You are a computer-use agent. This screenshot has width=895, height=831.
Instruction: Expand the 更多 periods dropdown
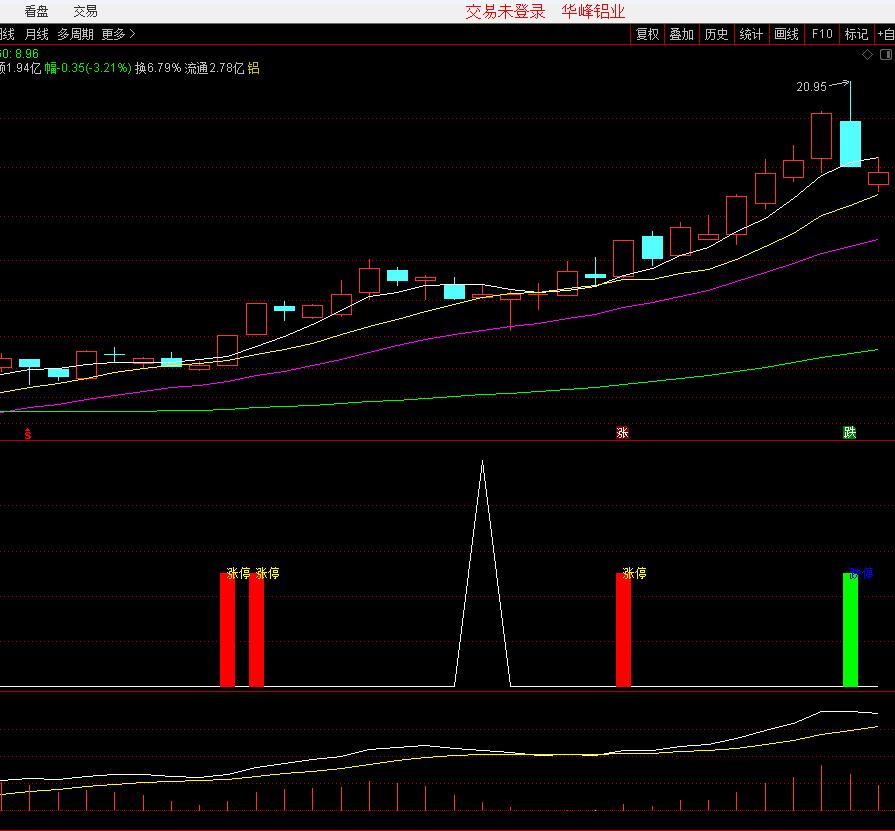click(118, 34)
